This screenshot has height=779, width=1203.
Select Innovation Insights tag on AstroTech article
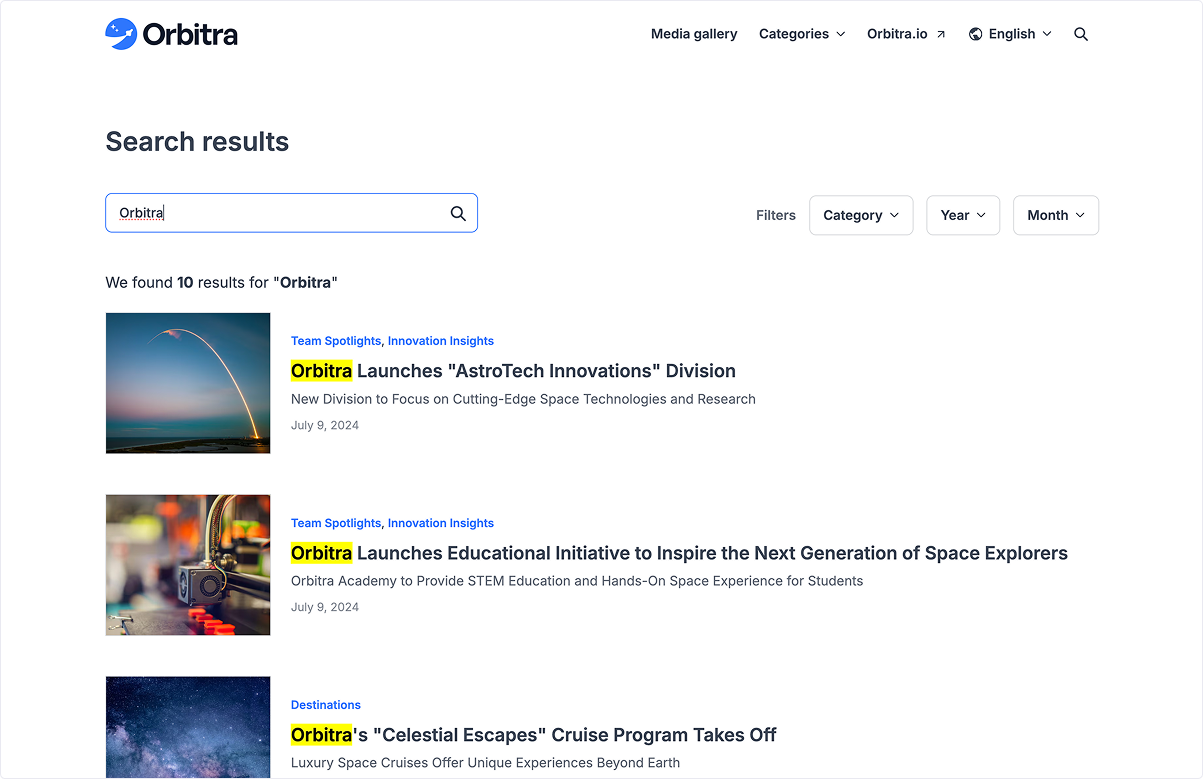point(441,341)
